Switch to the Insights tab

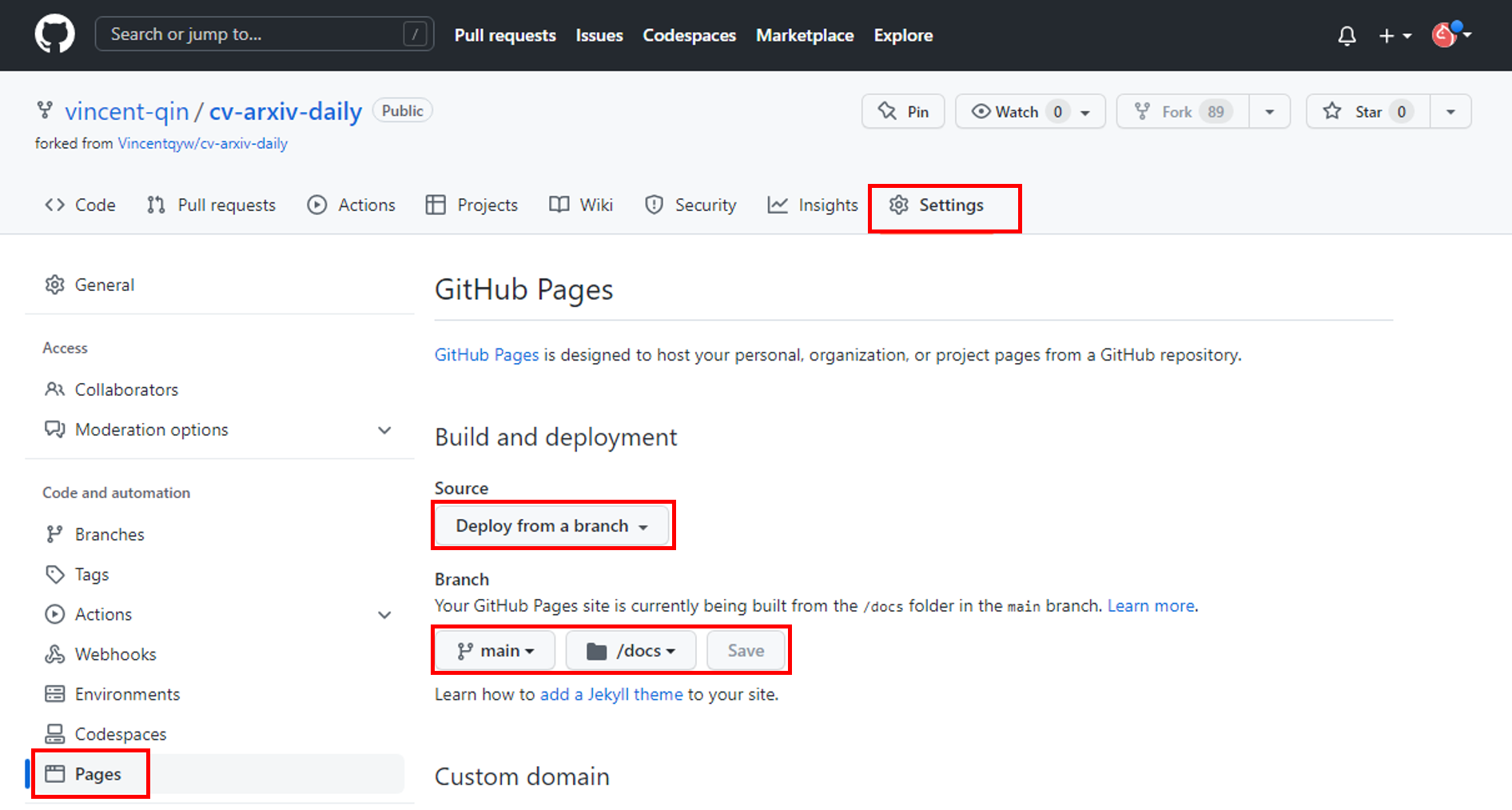coord(813,205)
